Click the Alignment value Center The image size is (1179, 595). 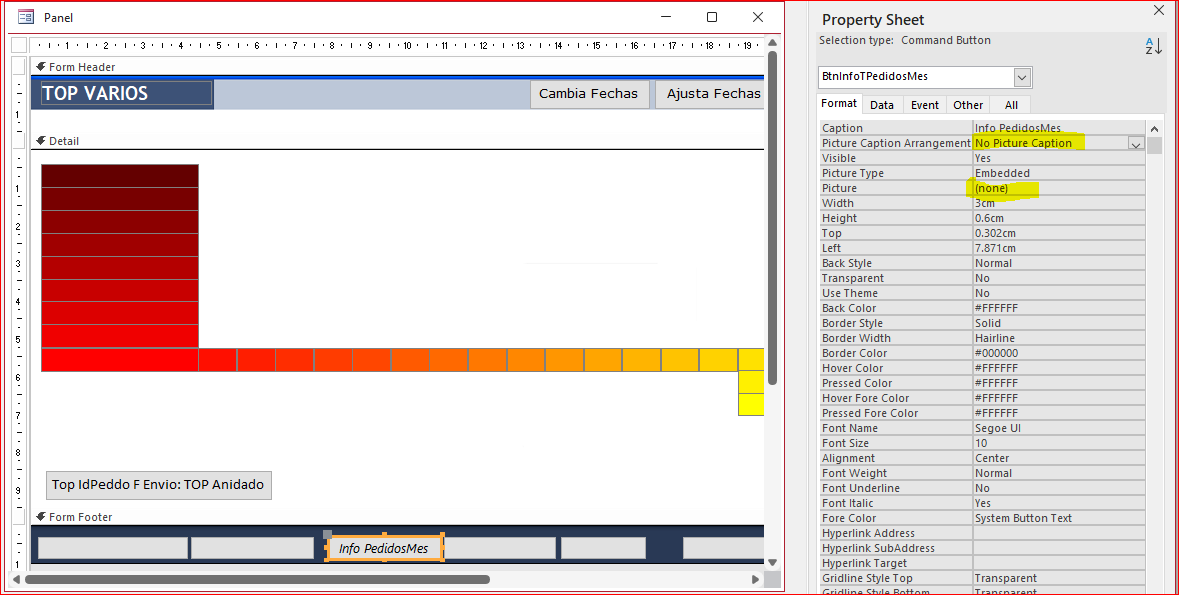(1059, 459)
